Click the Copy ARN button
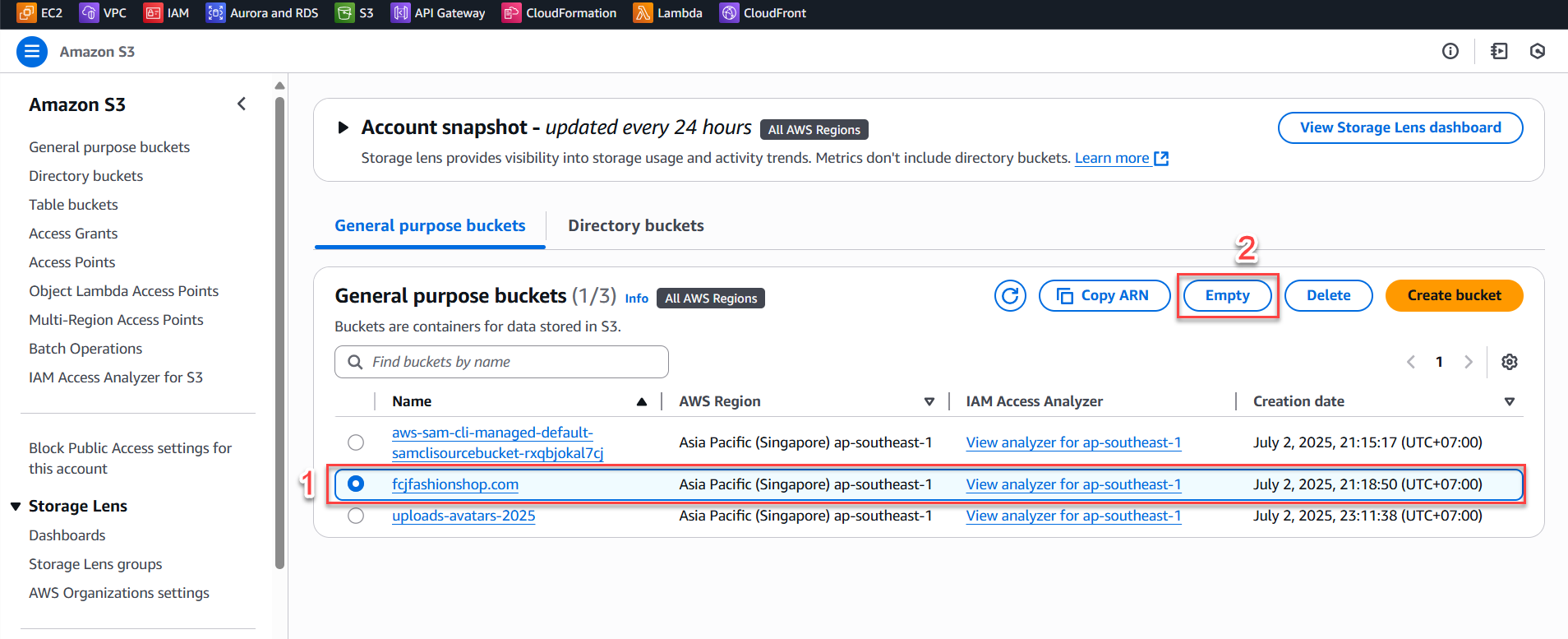Viewport: 1568px width, 639px height. point(1105,295)
